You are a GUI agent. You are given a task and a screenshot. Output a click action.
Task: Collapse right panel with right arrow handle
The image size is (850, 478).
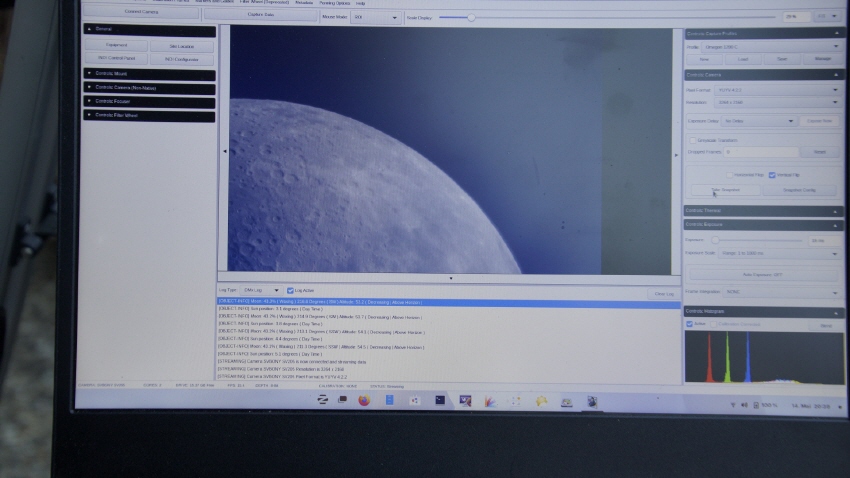676,155
